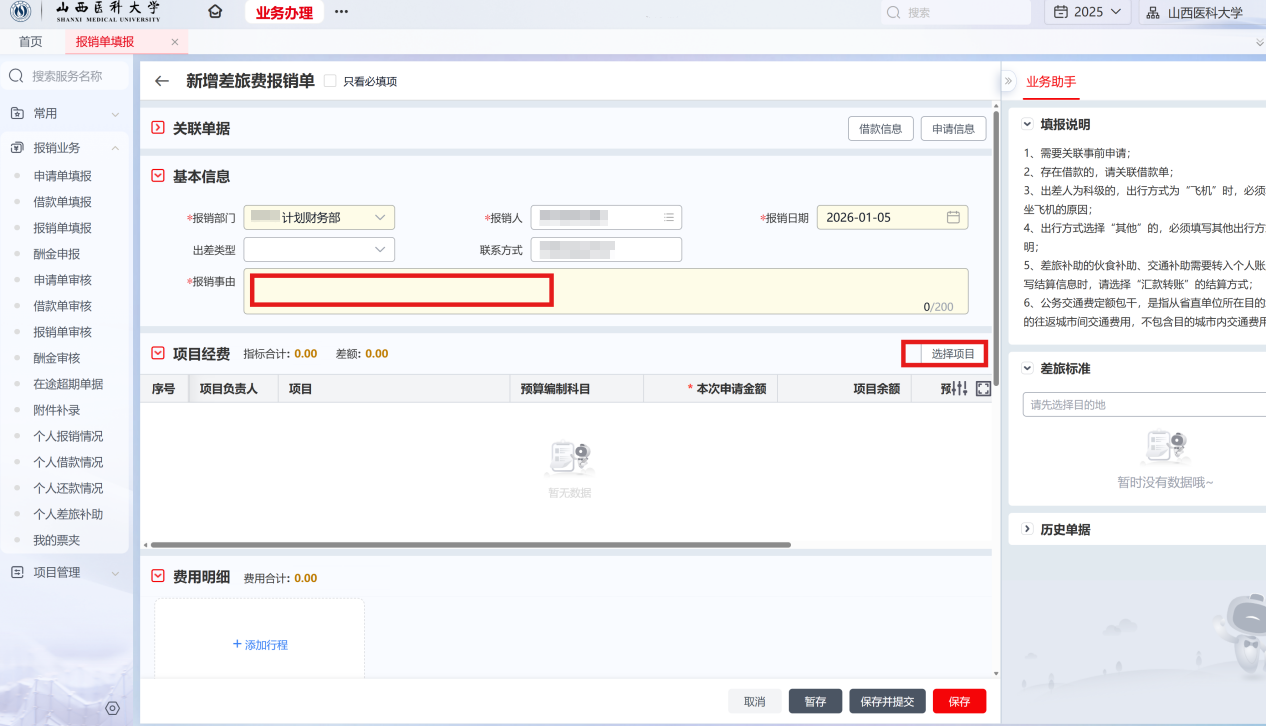The height and width of the screenshot is (726, 1266).
Task: Click the list icon in 报销人 field
Action: (x=668, y=217)
